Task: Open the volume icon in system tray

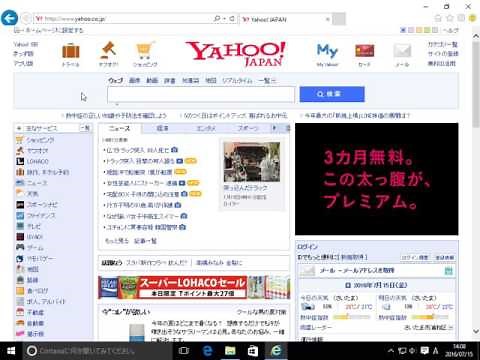Action: 412,351
